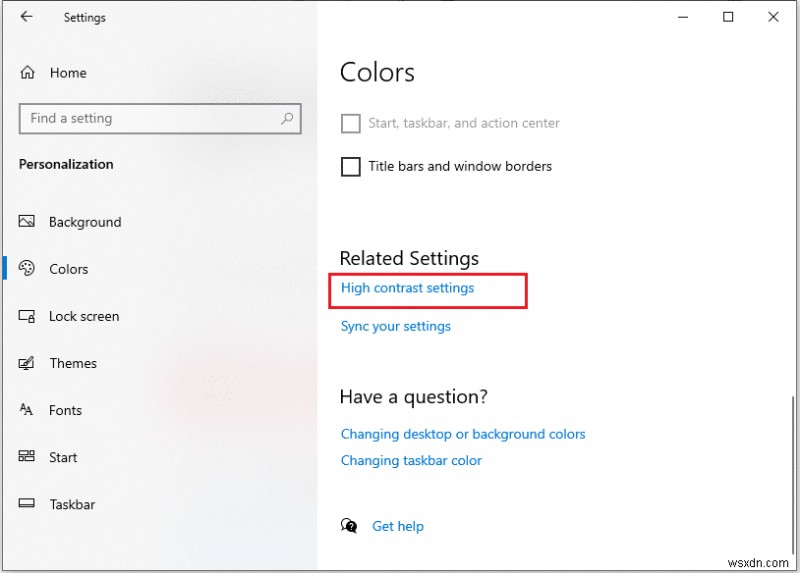
Task: Open Changing desktop or background colors link
Action: coord(462,434)
